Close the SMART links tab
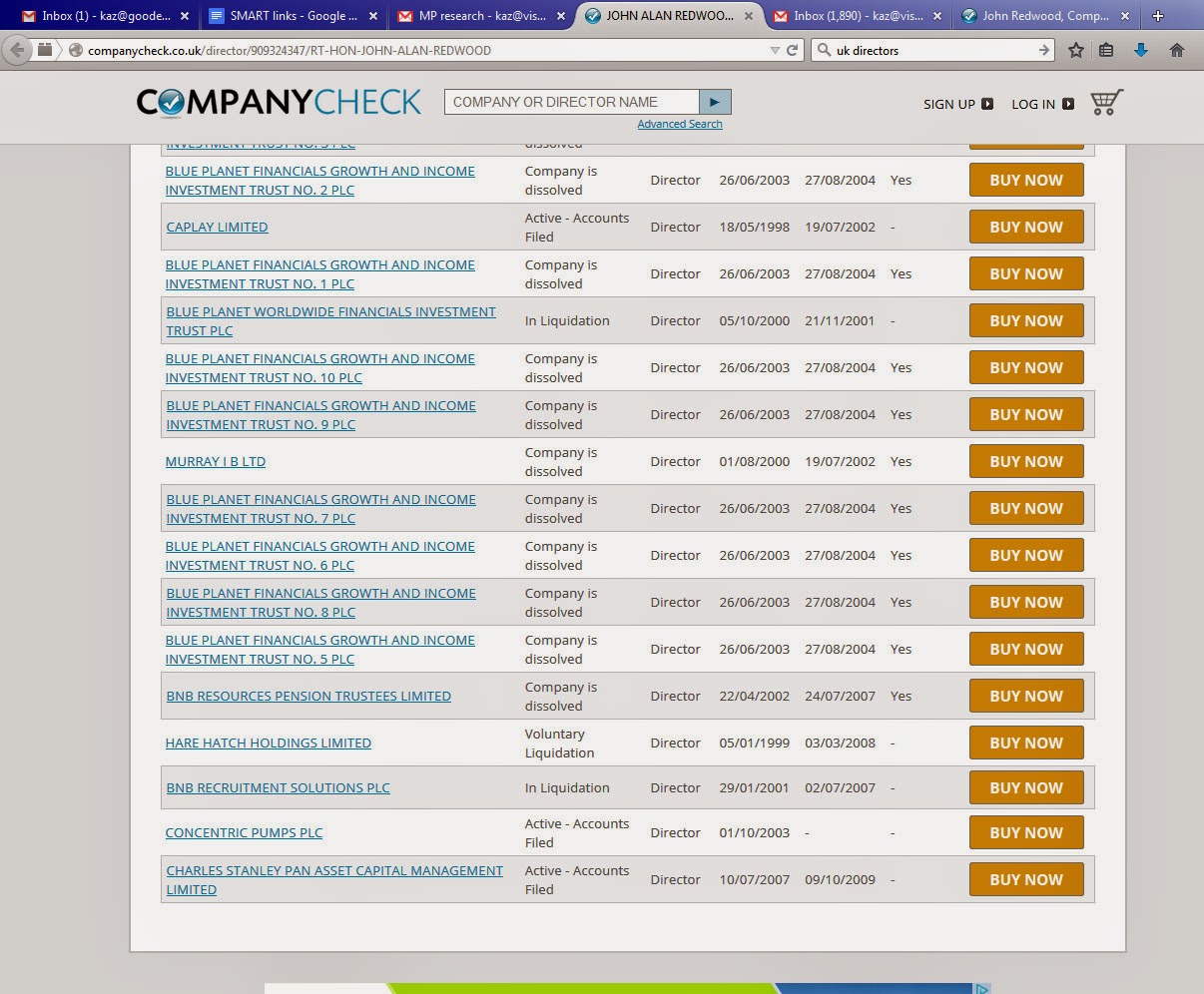1204x994 pixels. tap(373, 16)
